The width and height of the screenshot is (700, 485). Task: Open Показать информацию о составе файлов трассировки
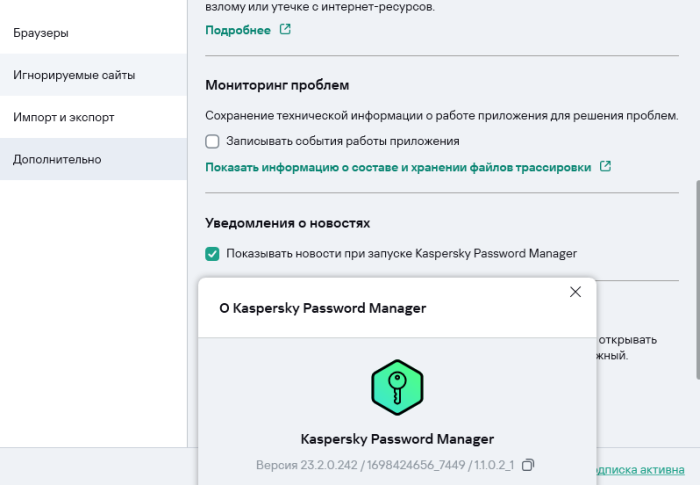pyautogui.click(x=398, y=166)
